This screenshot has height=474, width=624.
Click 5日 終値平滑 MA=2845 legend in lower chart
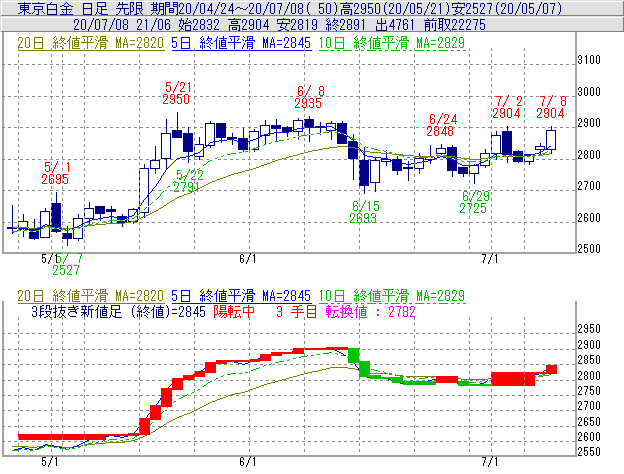(x=241, y=296)
